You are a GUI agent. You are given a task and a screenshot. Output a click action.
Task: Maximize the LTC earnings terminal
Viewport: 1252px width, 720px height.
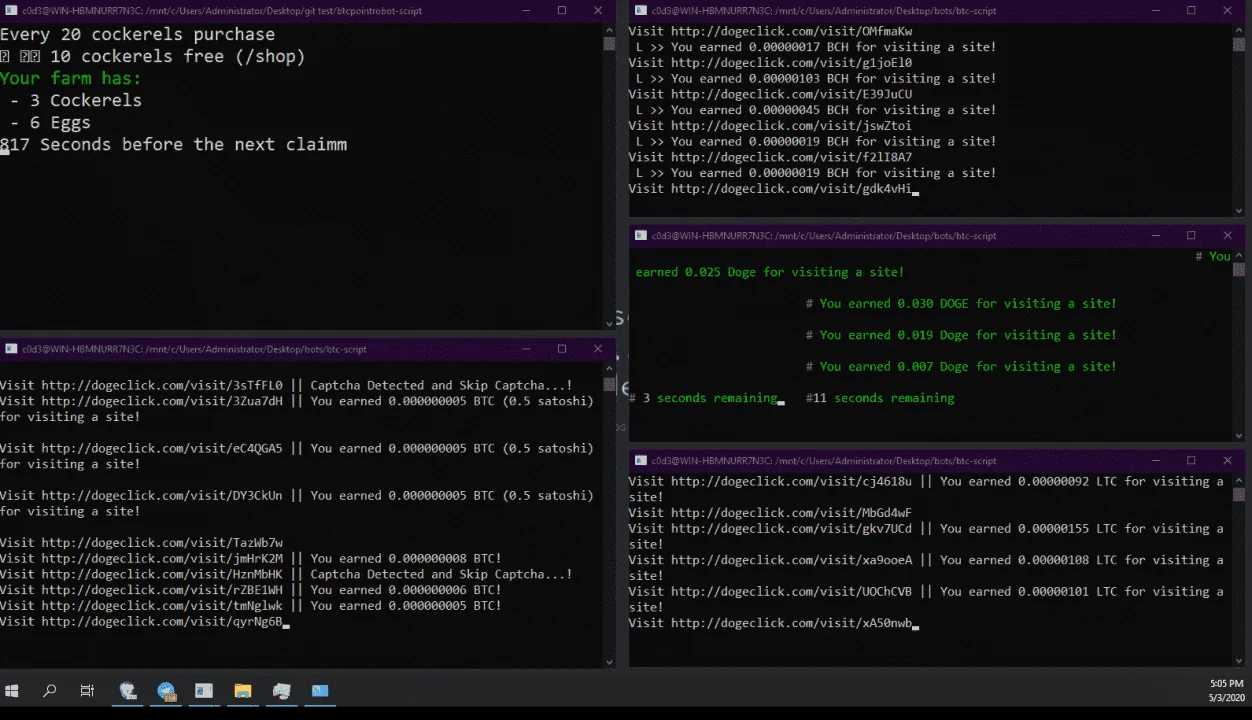point(1191,461)
